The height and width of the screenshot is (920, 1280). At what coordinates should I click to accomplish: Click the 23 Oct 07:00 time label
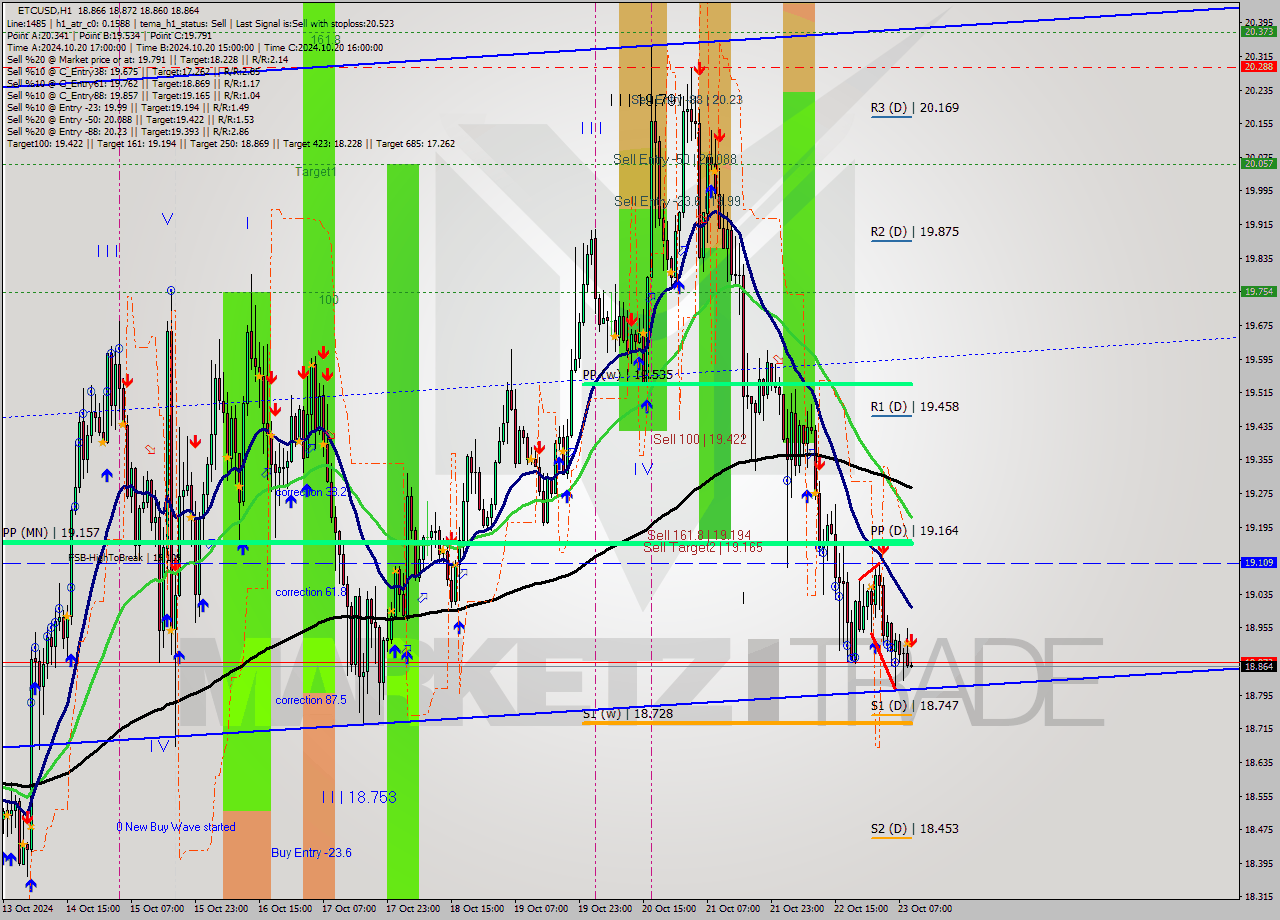pyautogui.click(x=926, y=909)
